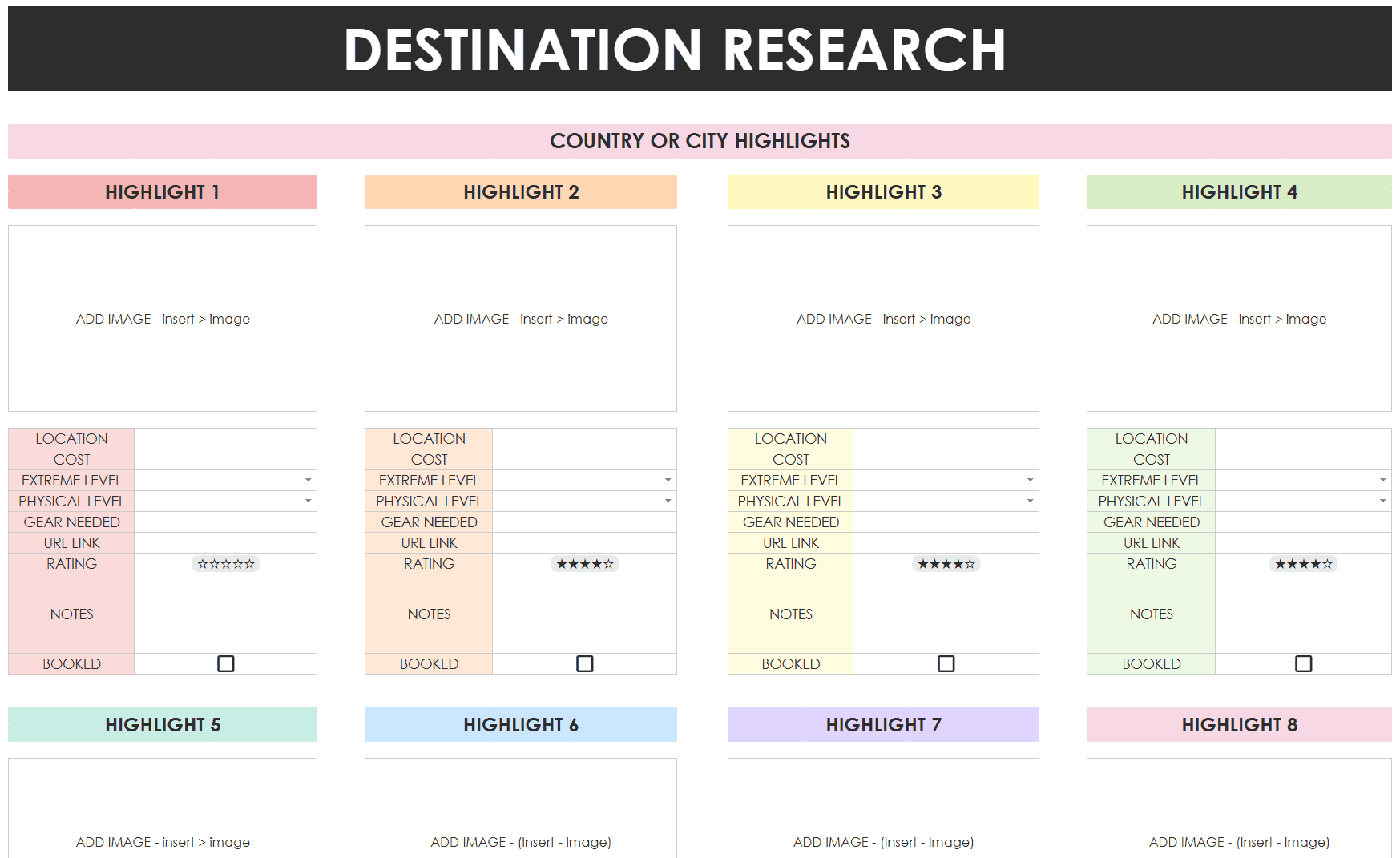Click the NOTES value cell in Highlight 3
1400x858 pixels.
coord(946,614)
